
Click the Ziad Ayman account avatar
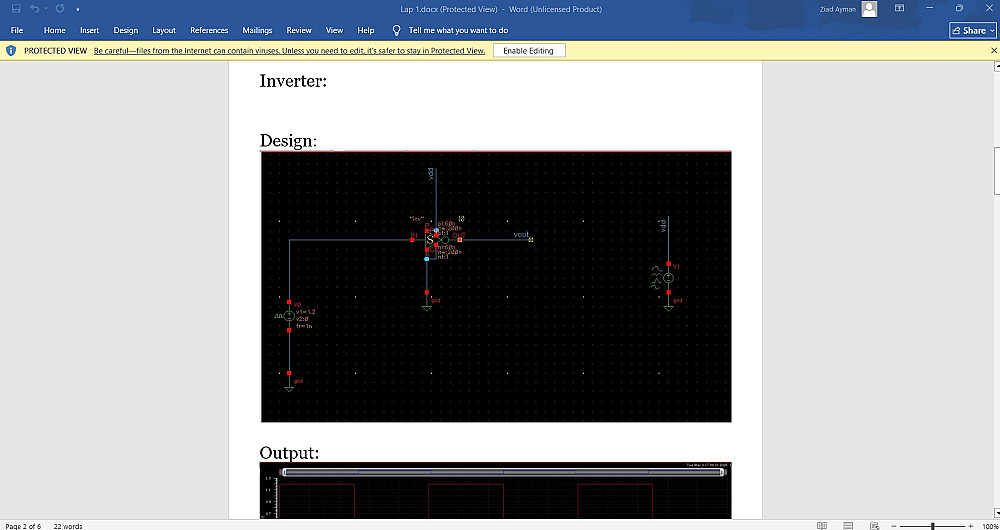click(869, 9)
